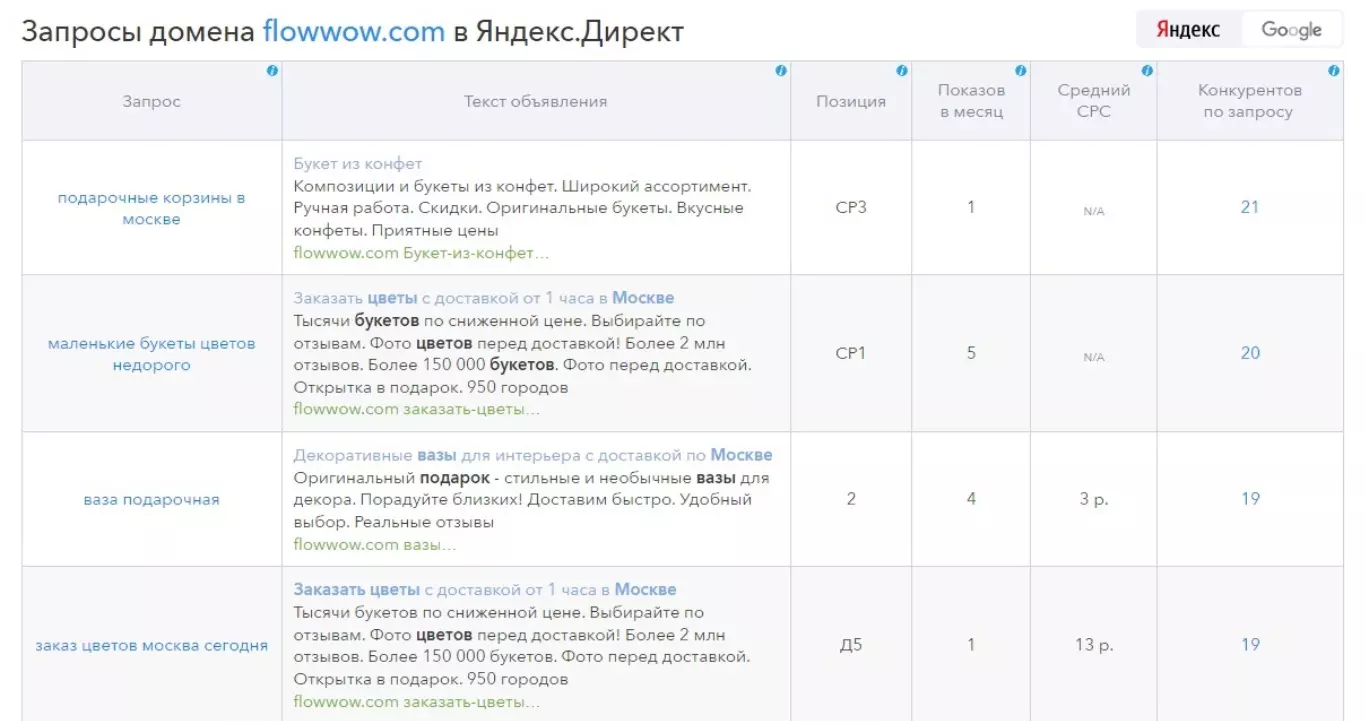Open competitors count 19 in заказ цветов row

(x=1250, y=644)
